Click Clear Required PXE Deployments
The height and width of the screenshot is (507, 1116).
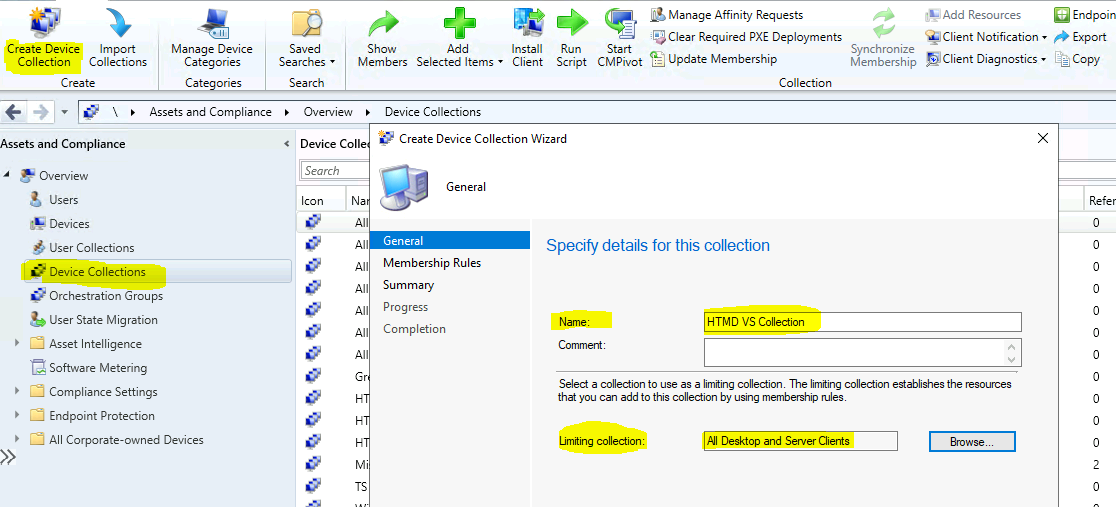(746, 36)
